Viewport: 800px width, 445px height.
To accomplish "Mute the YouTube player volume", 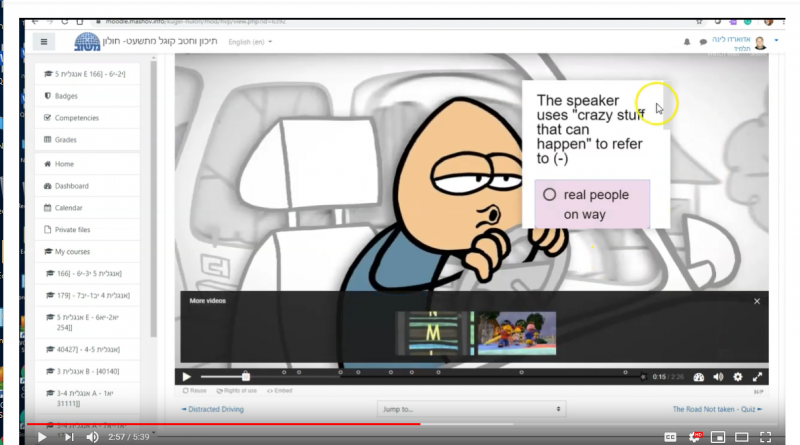I will 92,437.
